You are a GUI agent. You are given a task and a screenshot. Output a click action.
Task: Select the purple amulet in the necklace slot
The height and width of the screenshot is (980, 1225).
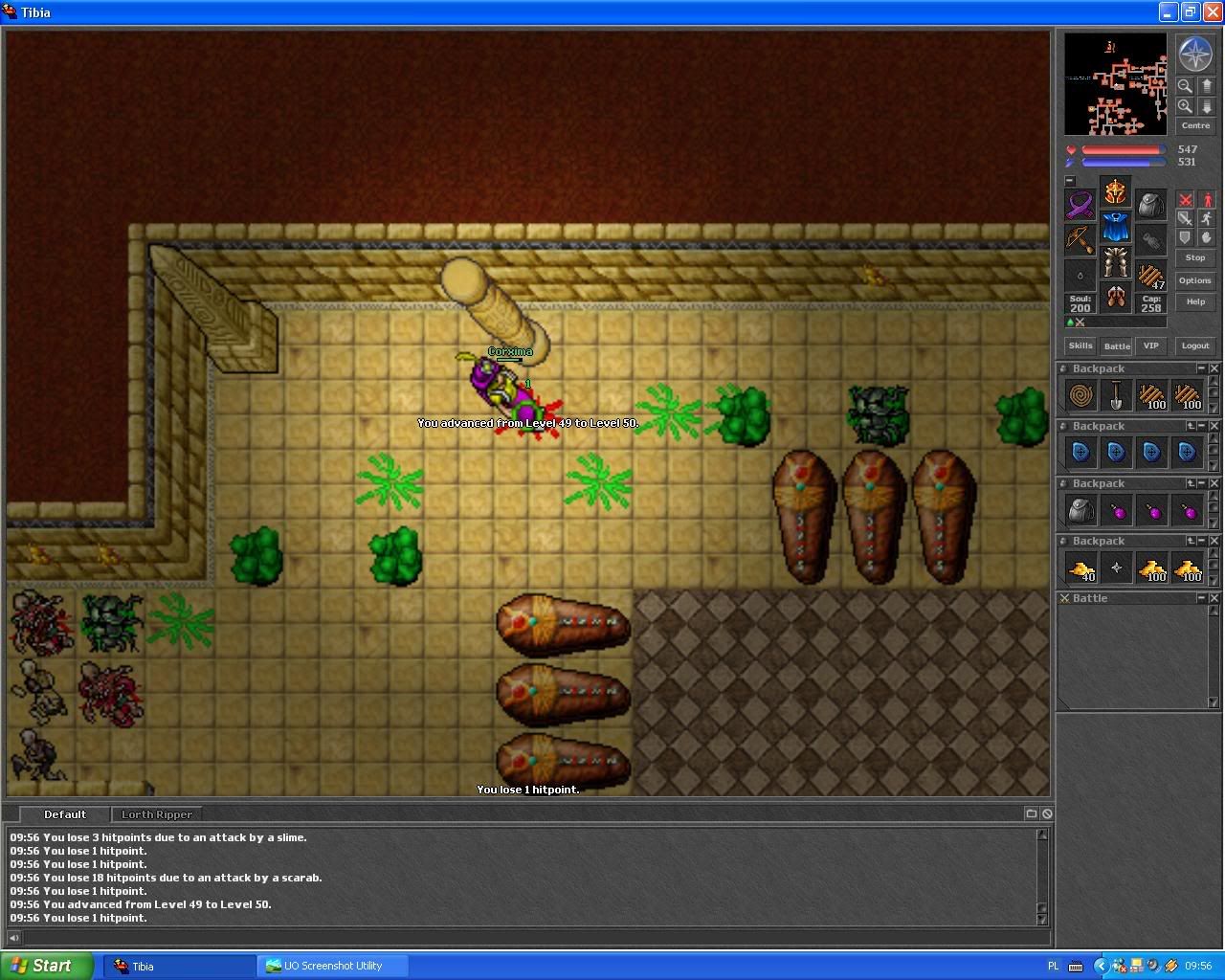[1080, 206]
